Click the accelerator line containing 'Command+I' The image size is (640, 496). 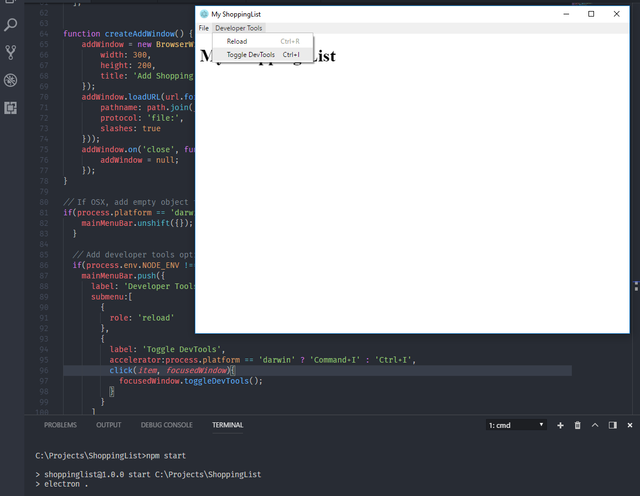262,360
